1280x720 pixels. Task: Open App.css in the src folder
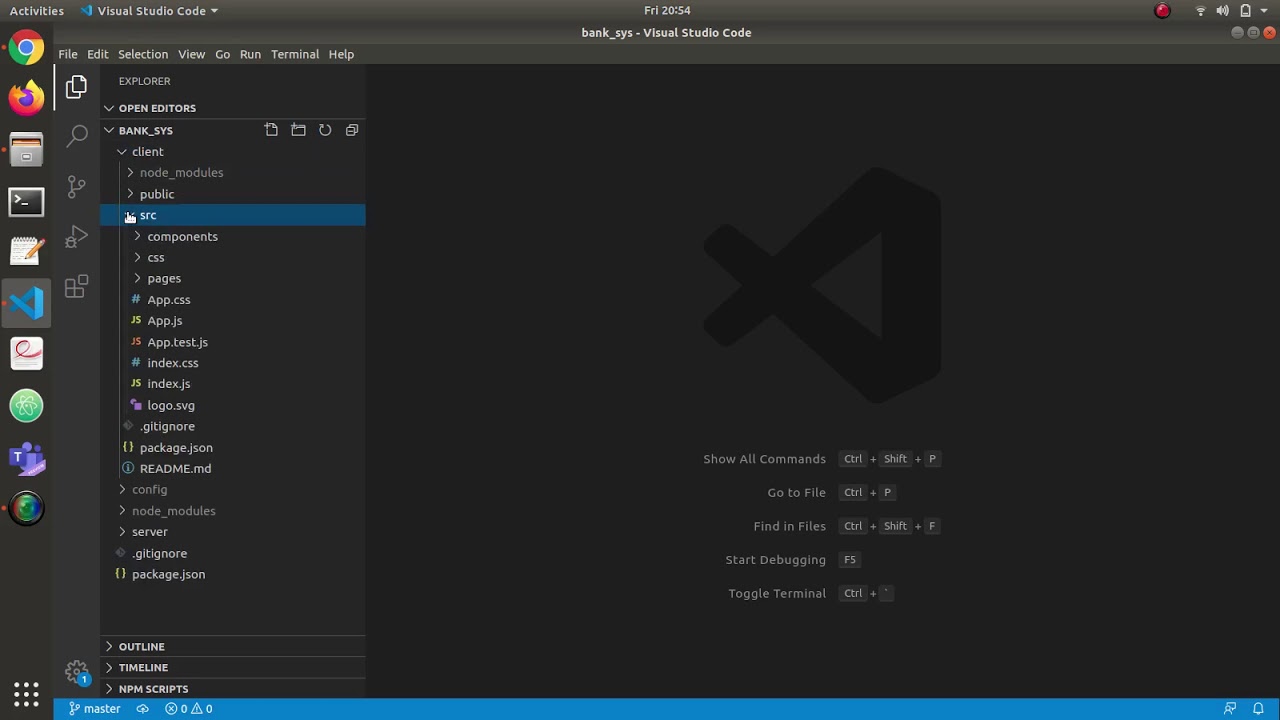click(x=233, y=300)
